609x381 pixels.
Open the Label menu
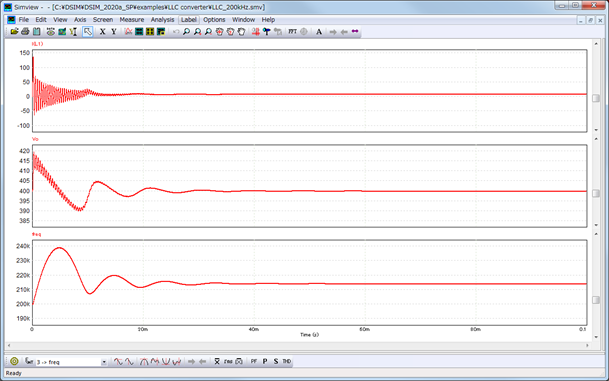189,19
